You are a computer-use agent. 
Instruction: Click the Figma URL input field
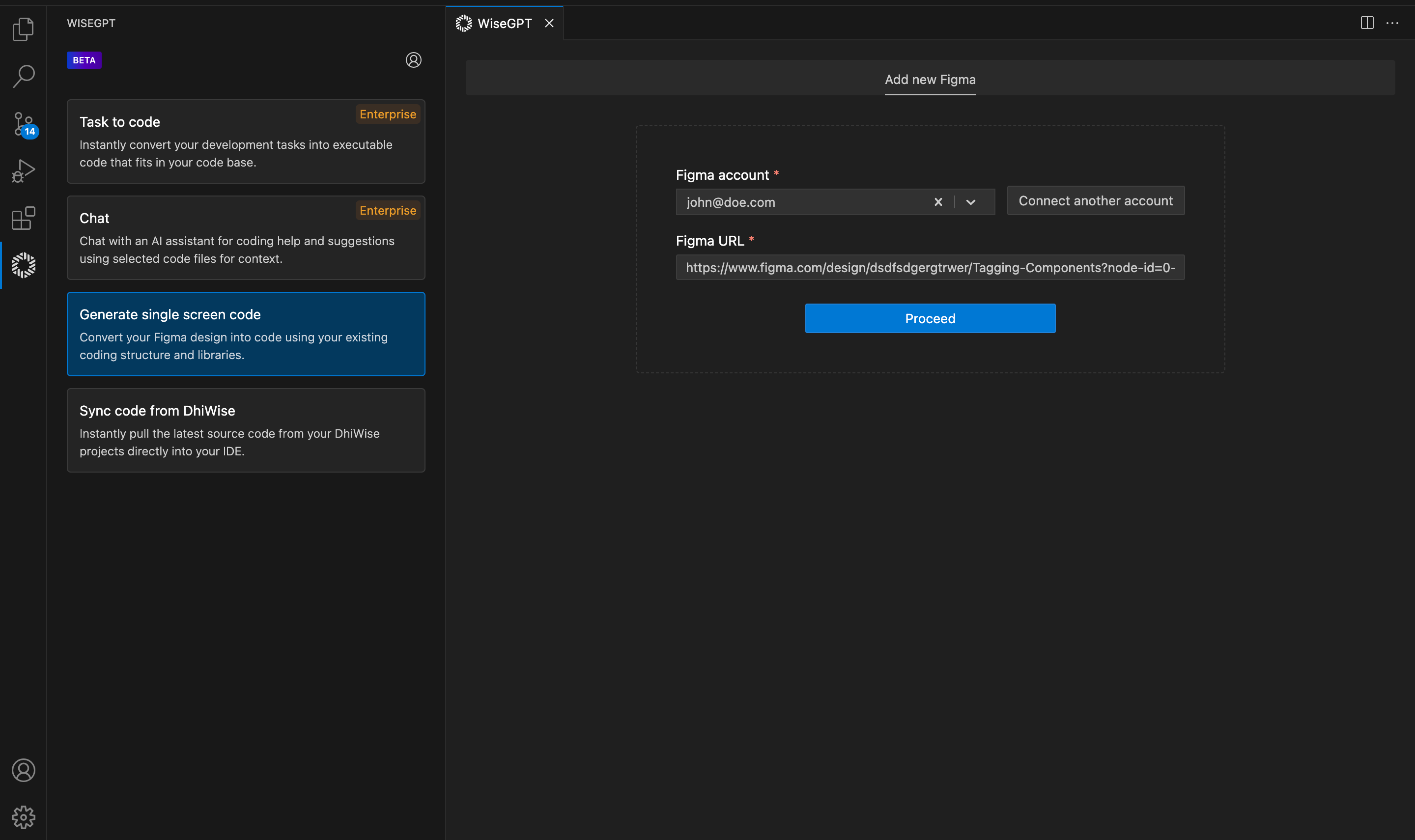tap(930, 267)
